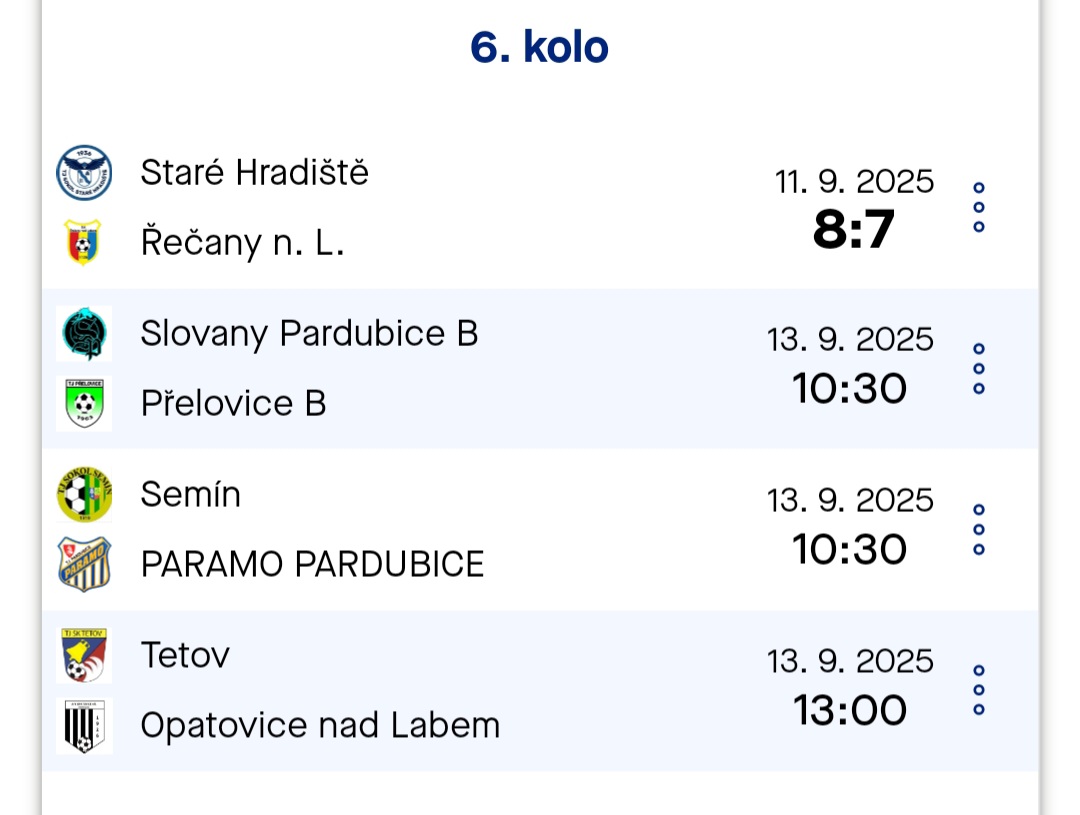Click the Přelovice B green shield logo
Image resolution: width=1080 pixels, height=815 pixels.
click(x=84, y=404)
